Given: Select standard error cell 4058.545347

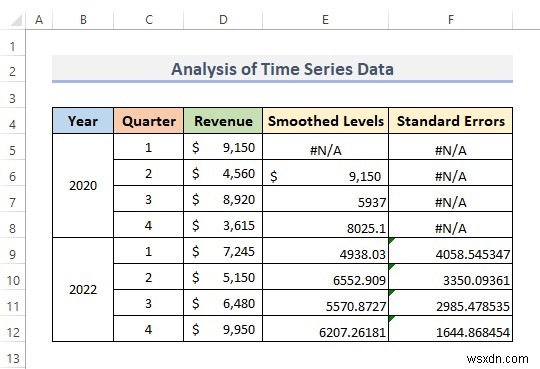Looking at the screenshot, I should (x=450, y=251).
